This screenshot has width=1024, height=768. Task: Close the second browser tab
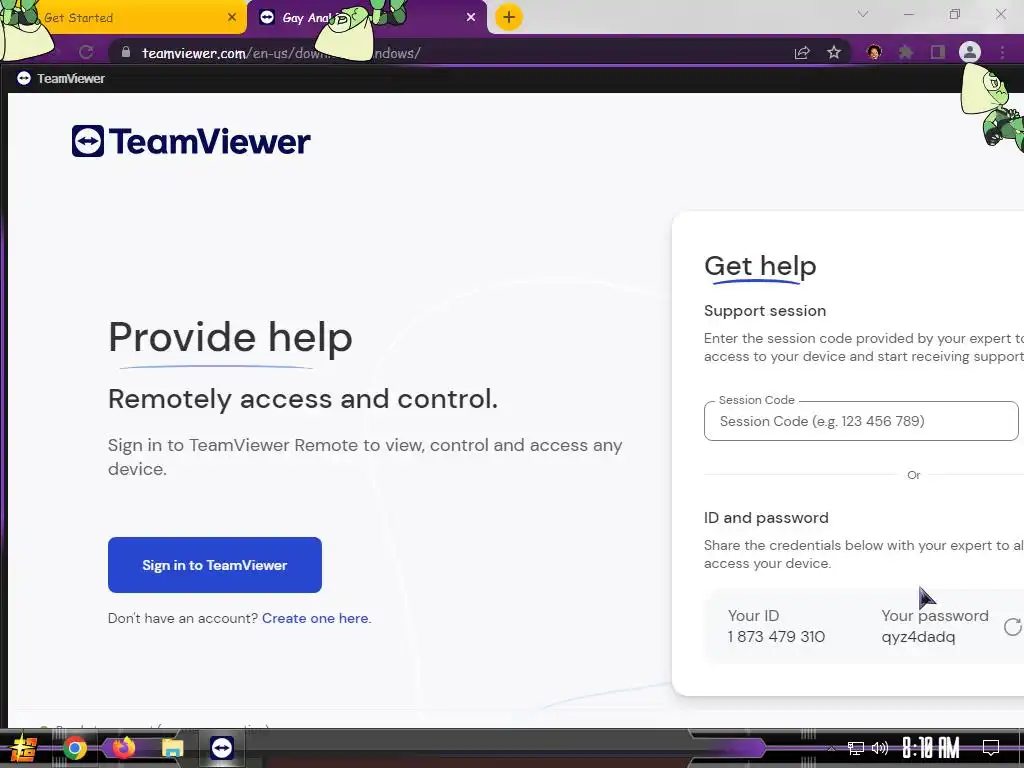tap(471, 18)
